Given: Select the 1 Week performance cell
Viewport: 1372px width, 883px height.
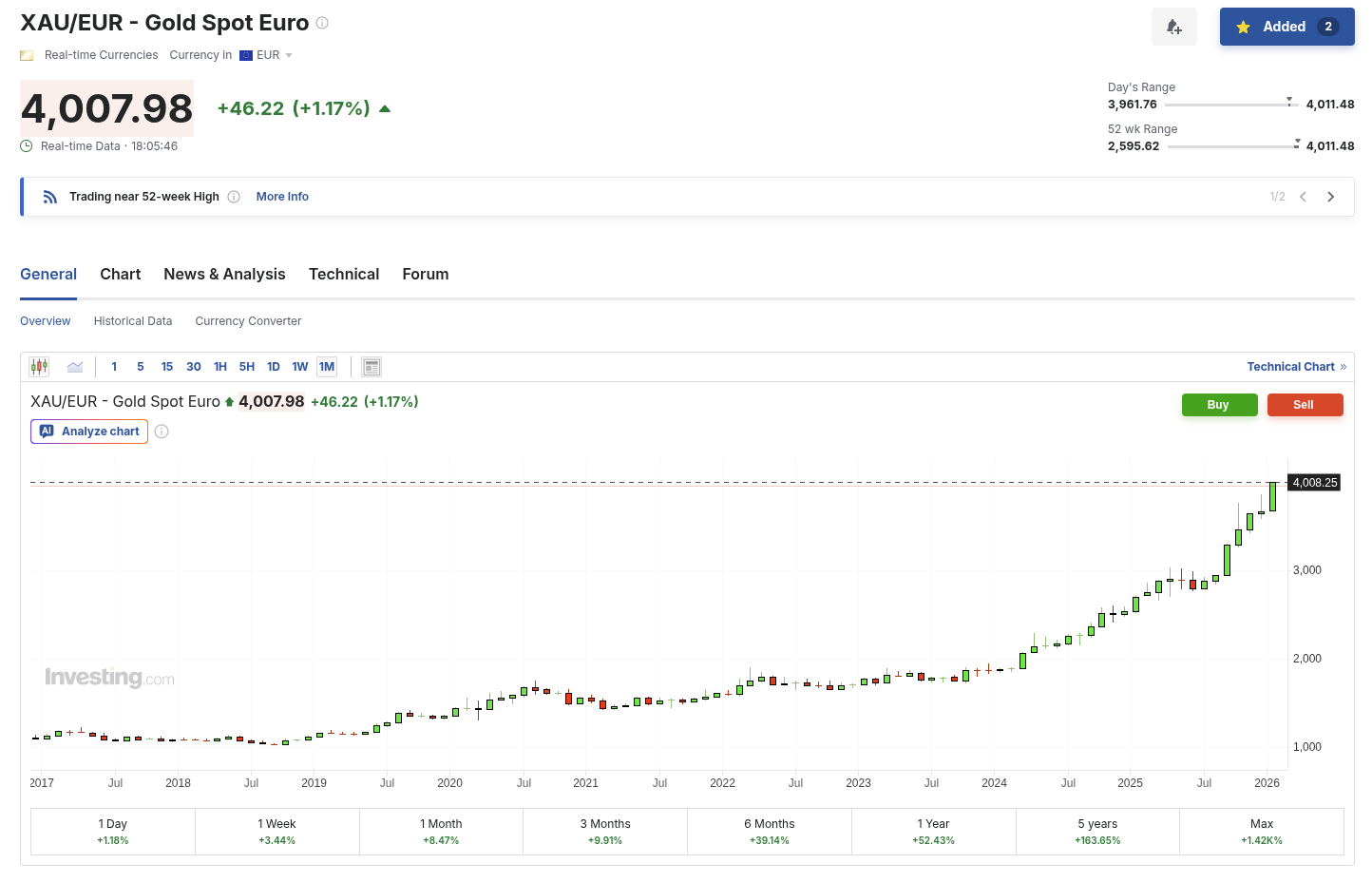Looking at the screenshot, I should tap(277, 832).
